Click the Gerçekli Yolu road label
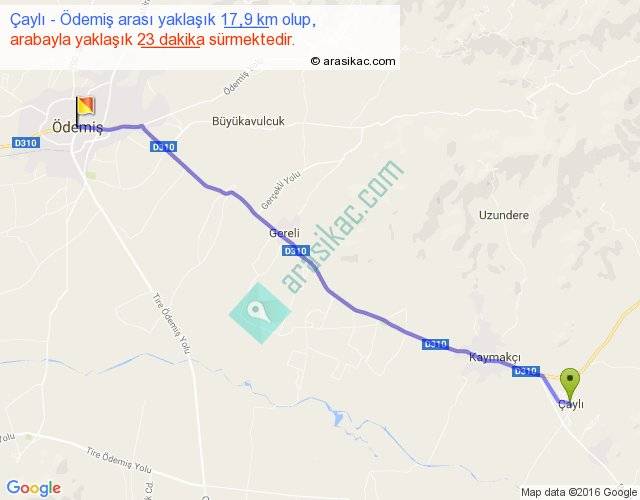Screen dimensions: 640x500 pyautogui.click(x=281, y=190)
